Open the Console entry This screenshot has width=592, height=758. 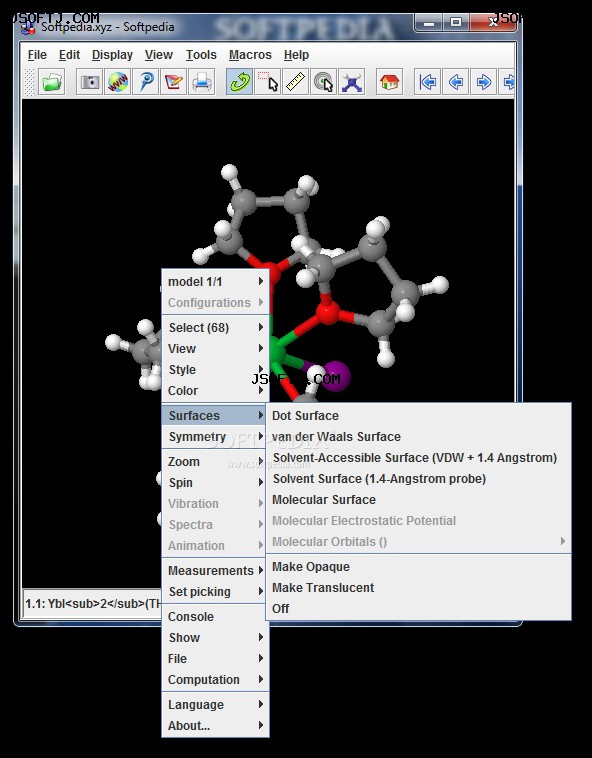coord(215,617)
